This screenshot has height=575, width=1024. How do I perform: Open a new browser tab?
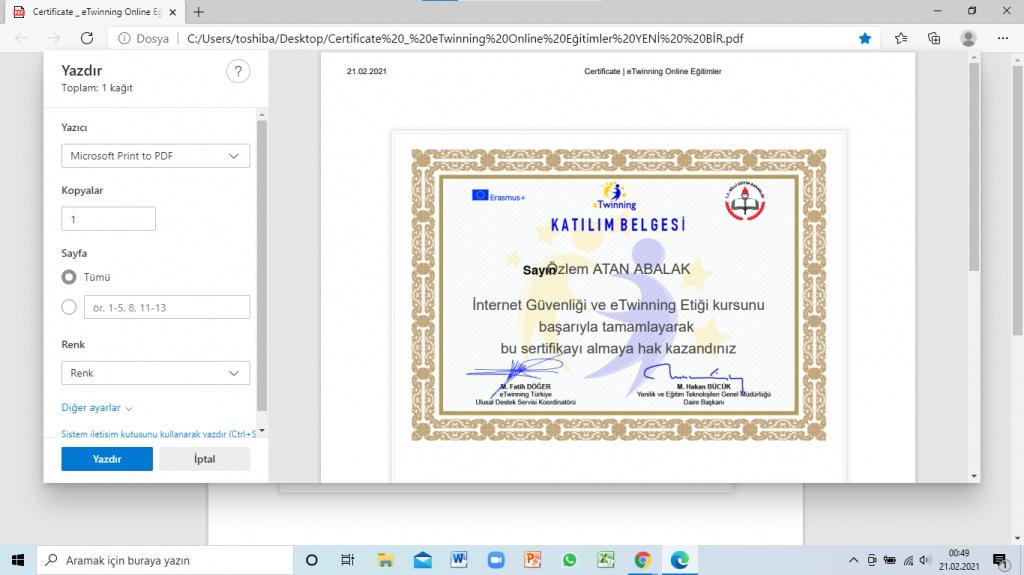click(198, 12)
